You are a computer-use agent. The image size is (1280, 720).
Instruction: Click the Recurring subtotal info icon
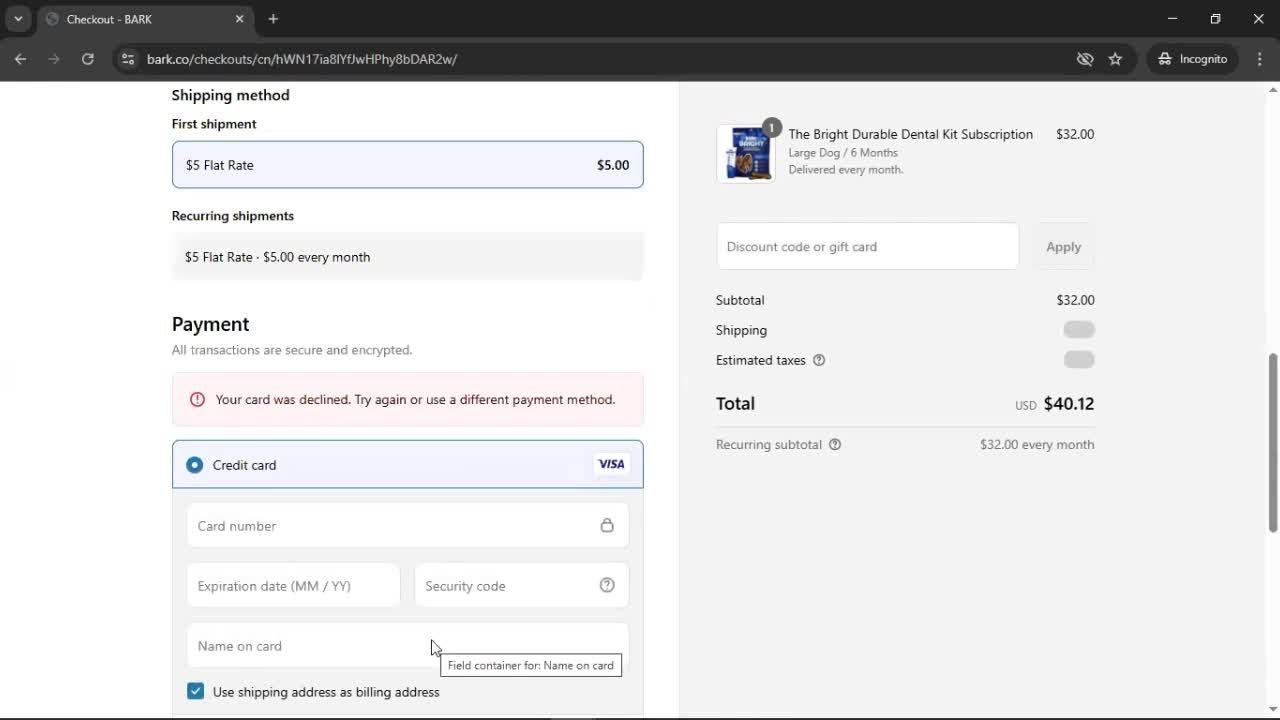(x=835, y=444)
